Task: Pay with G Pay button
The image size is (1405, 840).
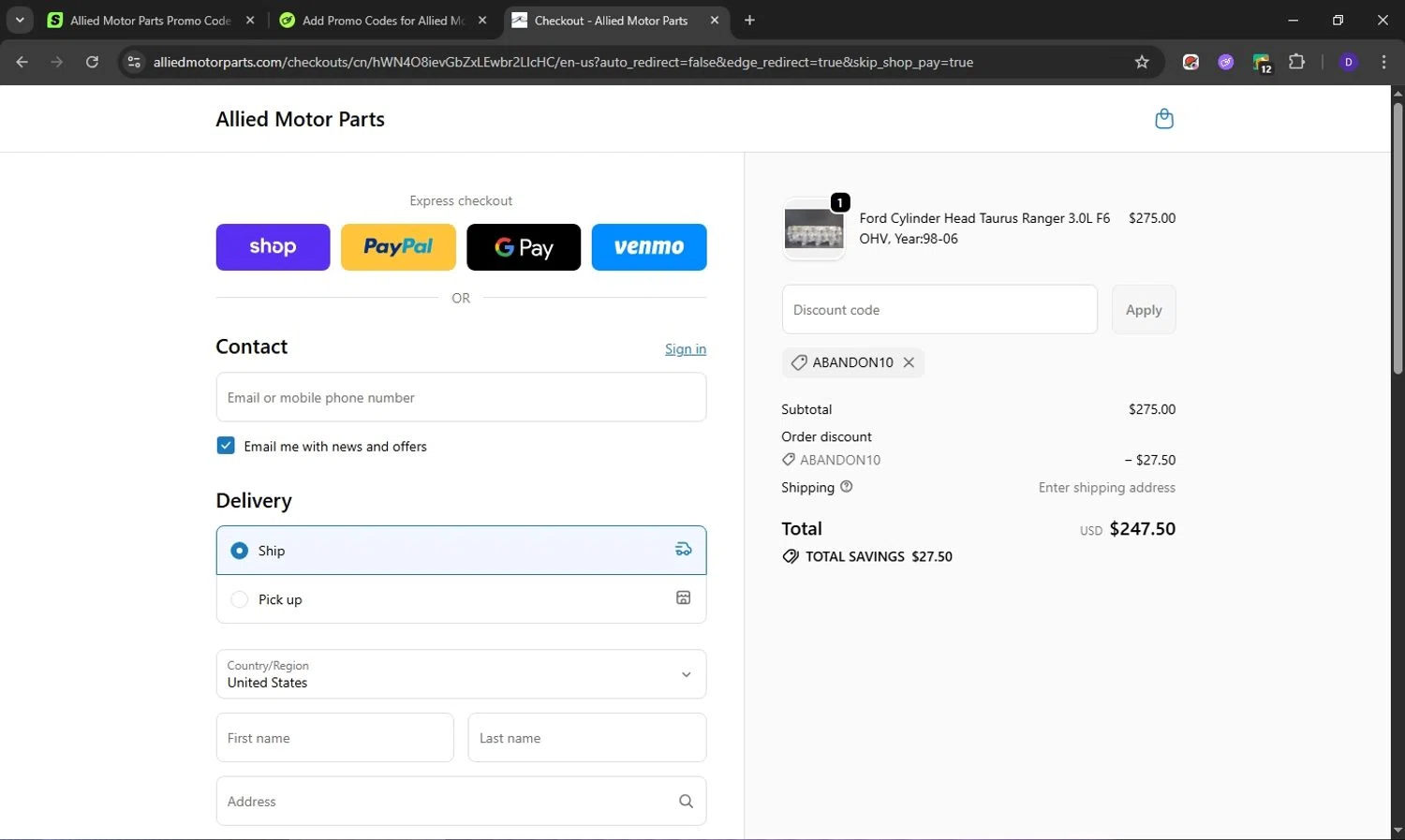Action: 524,247
